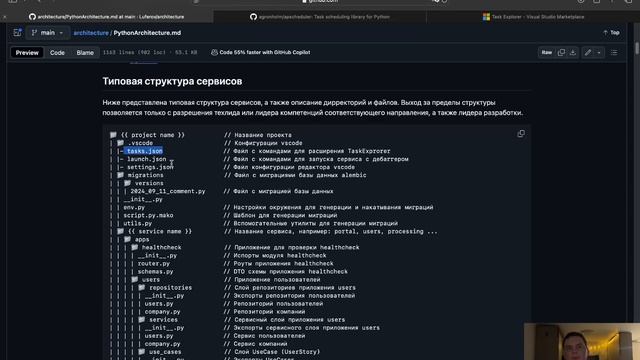This screenshot has width=640, height=360.
Task: Click the Code 55% faster with GitHub Copilot link
Action: click(261, 52)
